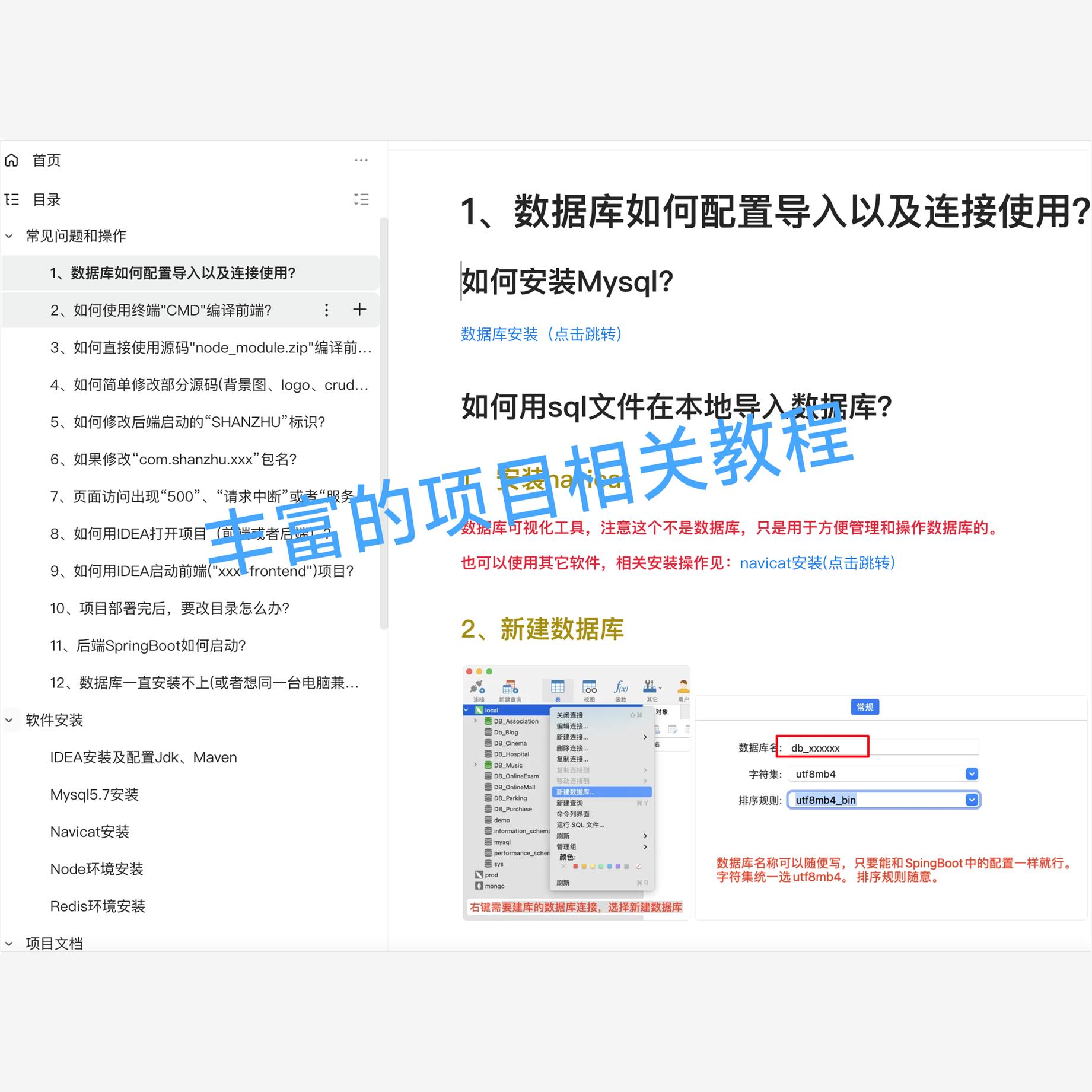Open the vertical dots menu for item 2
This screenshot has width=1092, height=1092.
326,310
